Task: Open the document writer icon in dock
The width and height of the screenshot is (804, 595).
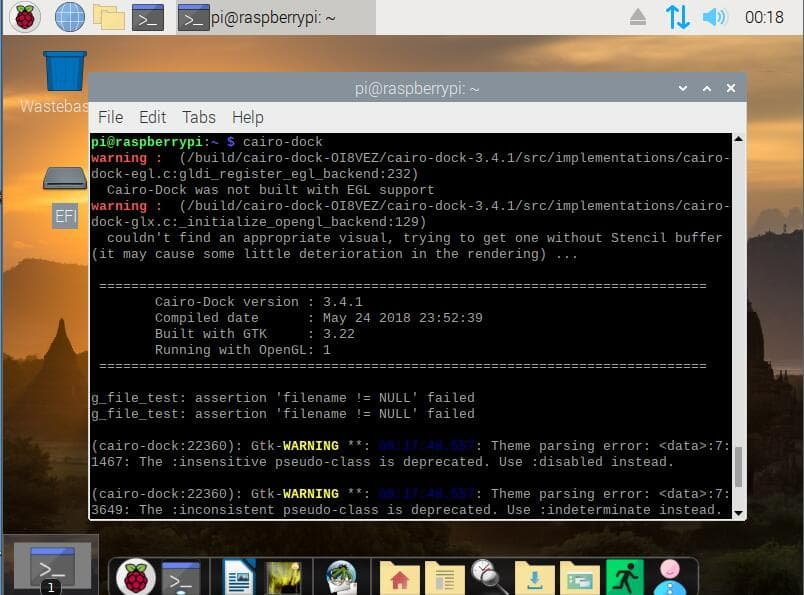Action: (239, 578)
